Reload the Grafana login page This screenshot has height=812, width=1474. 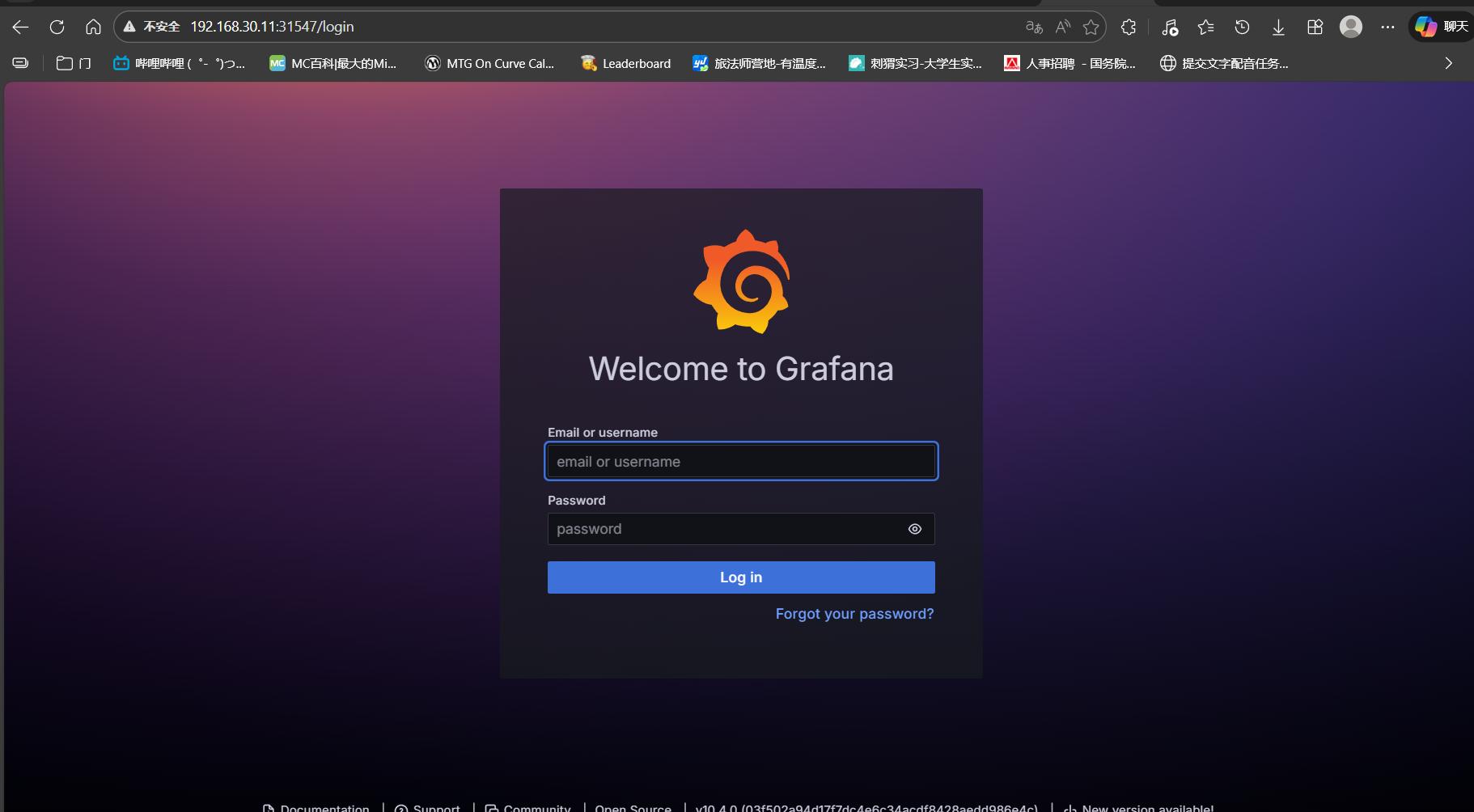(57, 27)
